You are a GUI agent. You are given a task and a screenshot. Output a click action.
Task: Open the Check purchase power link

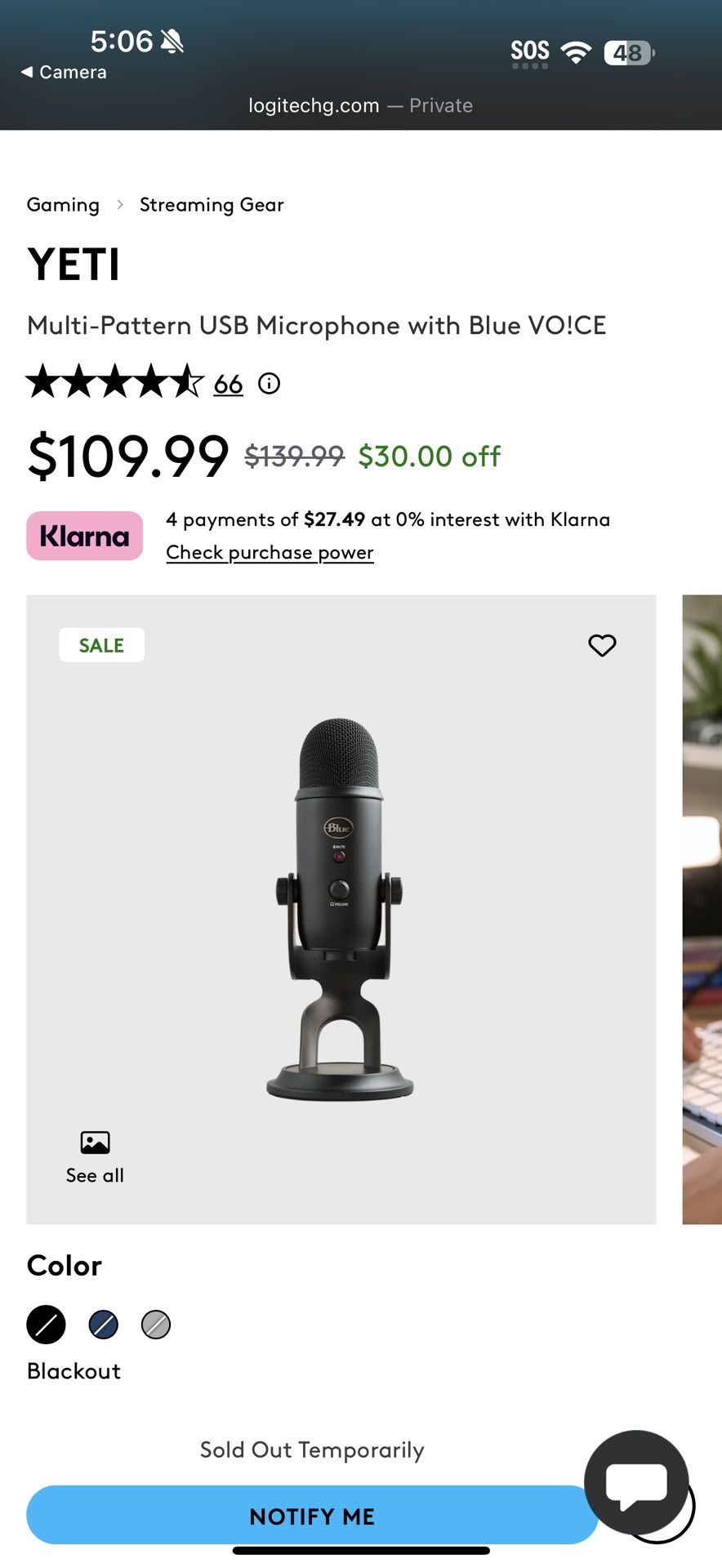pyautogui.click(x=270, y=552)
